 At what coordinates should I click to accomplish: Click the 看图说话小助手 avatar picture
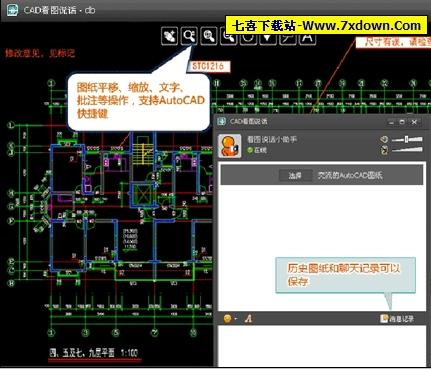(x=230, y=146)
